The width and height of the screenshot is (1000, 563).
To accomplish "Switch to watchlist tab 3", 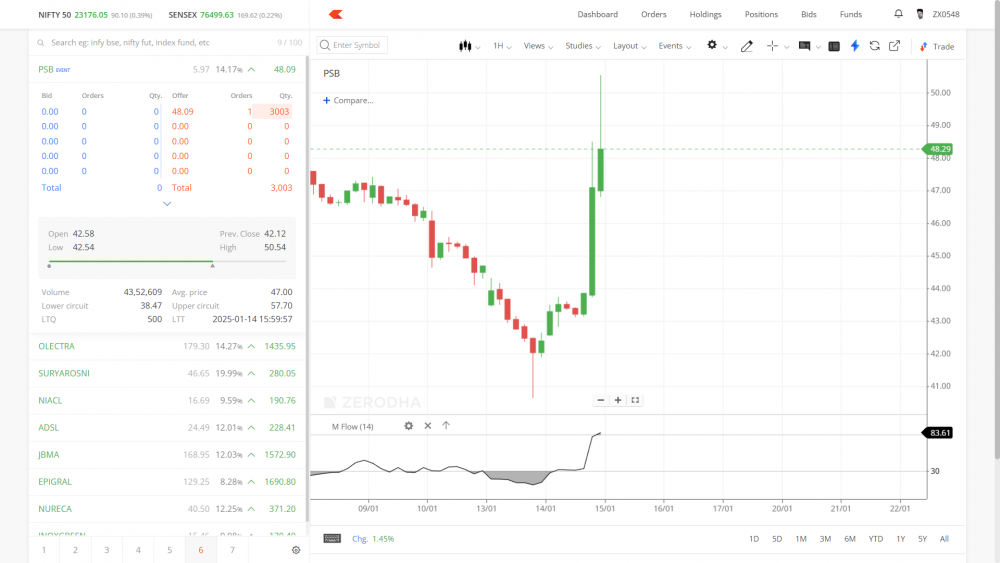I will pos(107,550).
